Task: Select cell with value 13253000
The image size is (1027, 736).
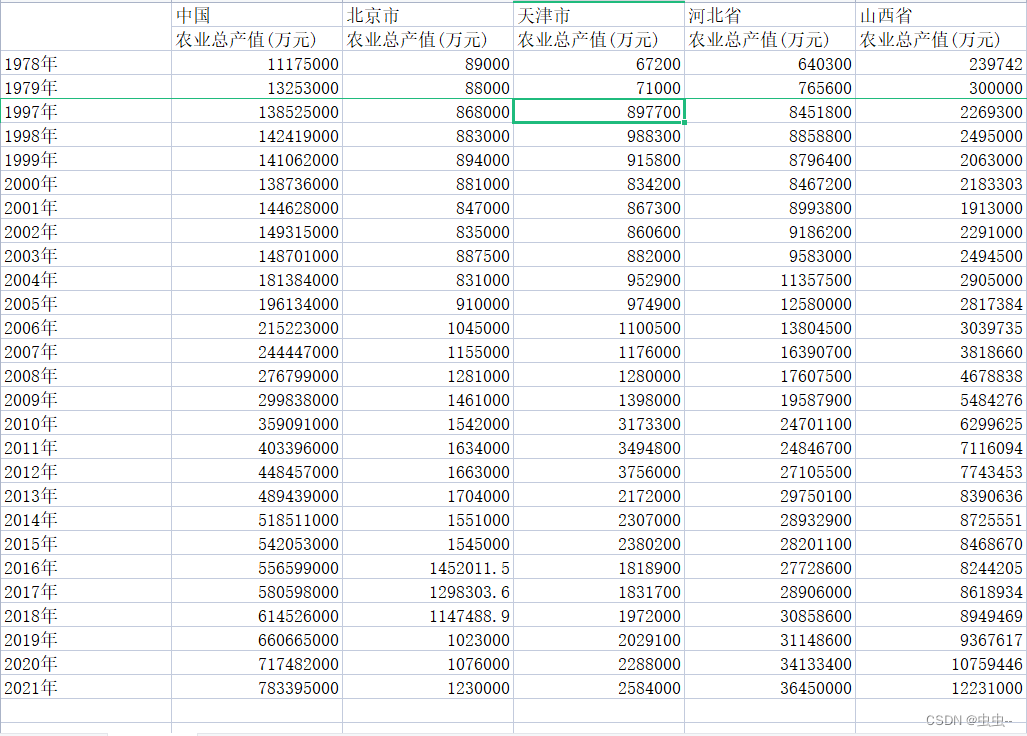Action: [x=257, y=88]
